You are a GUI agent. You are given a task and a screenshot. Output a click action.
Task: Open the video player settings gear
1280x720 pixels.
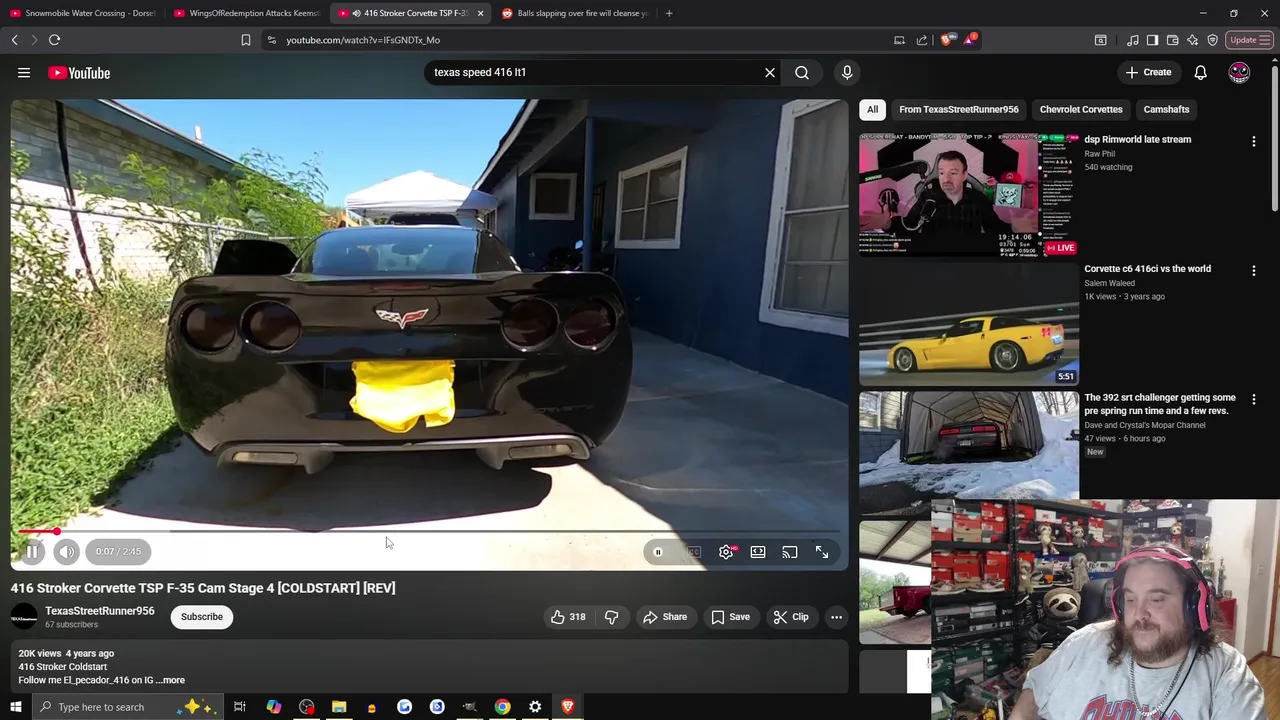click(726, 552)
